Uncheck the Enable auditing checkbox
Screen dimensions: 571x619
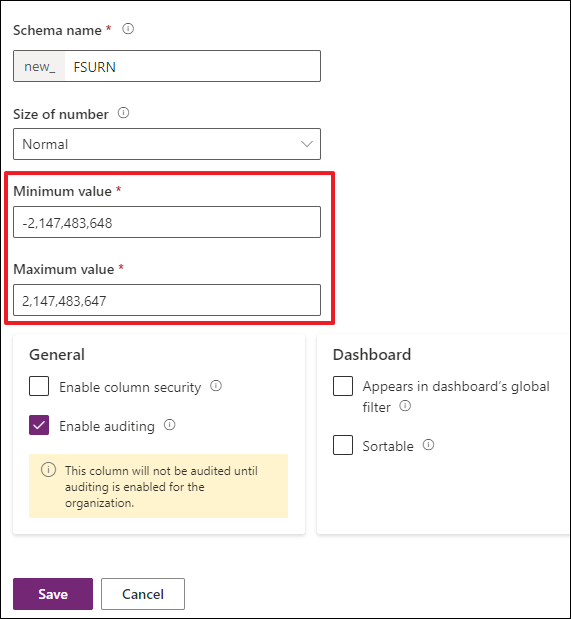point(39,425)
